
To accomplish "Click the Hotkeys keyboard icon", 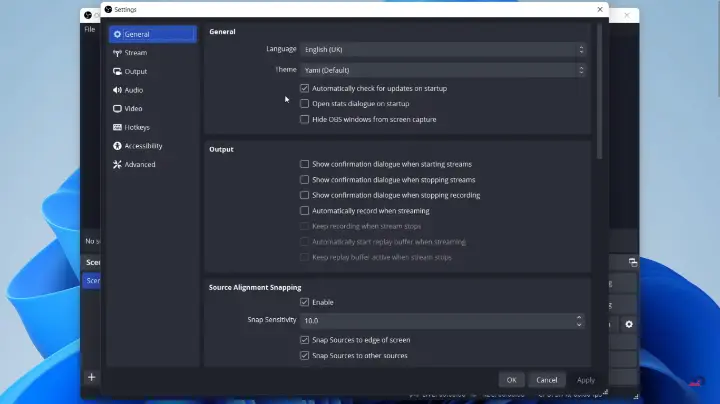I will click(x=118, y=127).
